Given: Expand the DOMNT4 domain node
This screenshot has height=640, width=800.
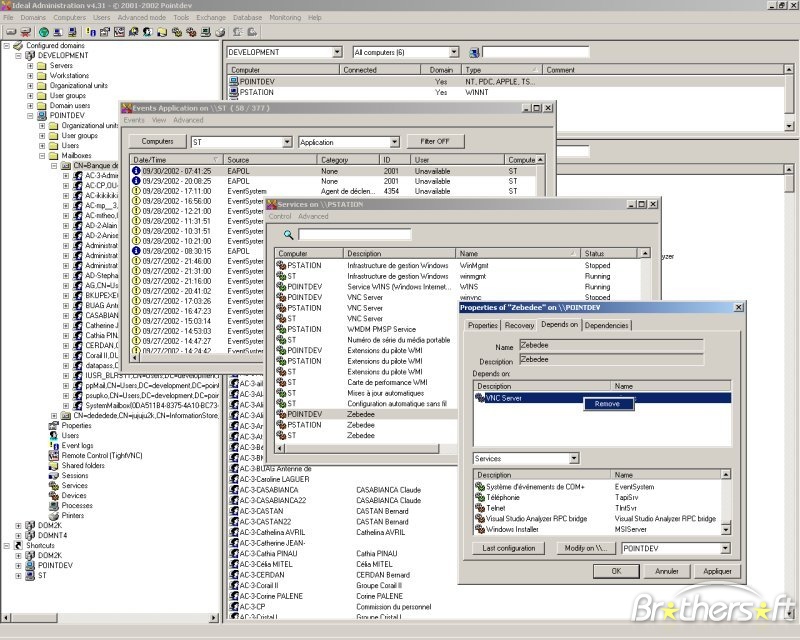Looking at the screenshot, I should click(x=18, y=535).
